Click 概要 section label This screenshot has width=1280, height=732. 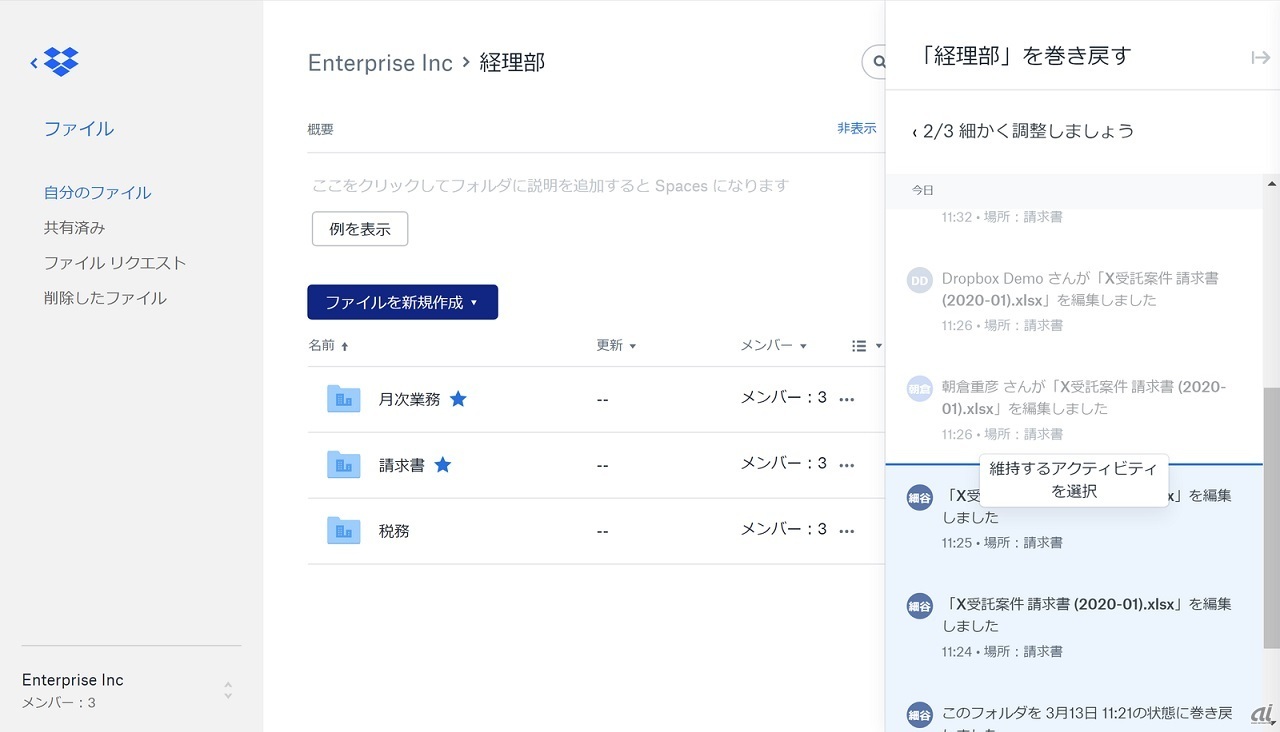click(321, 130)
